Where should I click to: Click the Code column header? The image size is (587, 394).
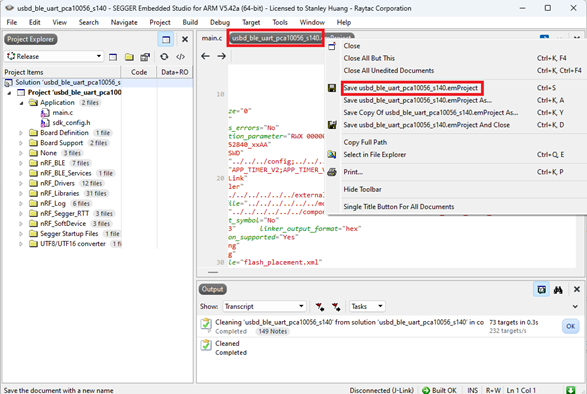(x=139, y=72)
